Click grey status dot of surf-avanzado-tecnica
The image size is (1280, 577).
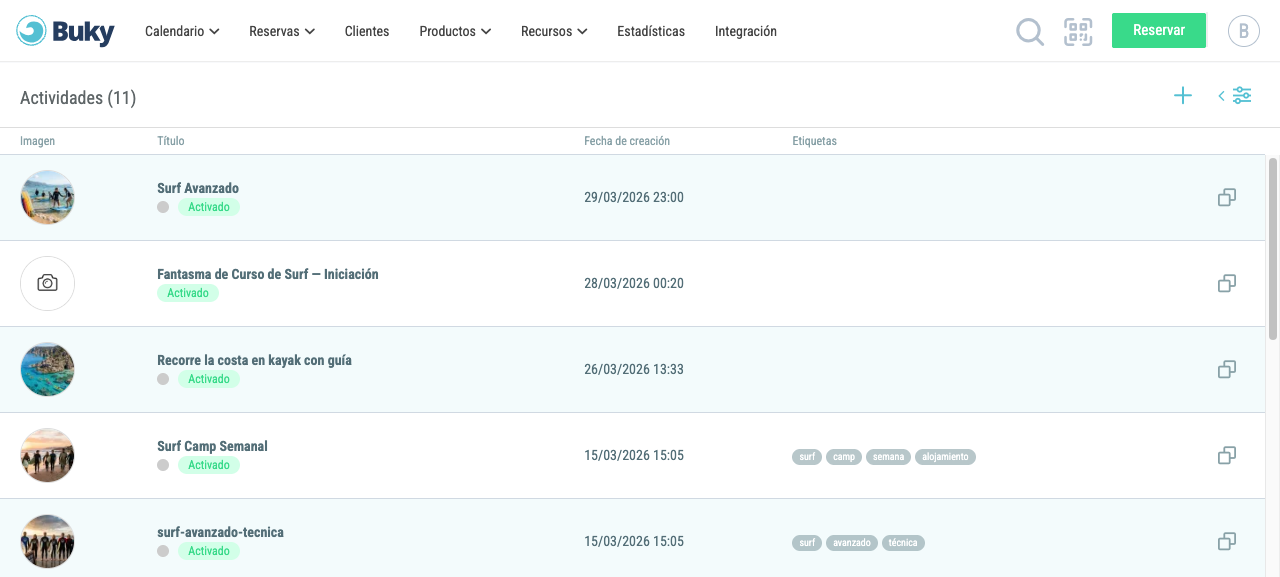[163, 551]
